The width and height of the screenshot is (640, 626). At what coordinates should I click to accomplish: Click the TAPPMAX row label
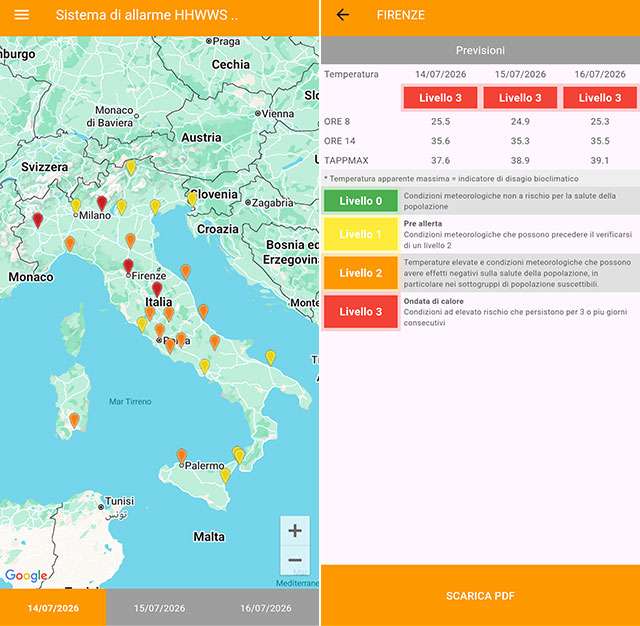346,160
